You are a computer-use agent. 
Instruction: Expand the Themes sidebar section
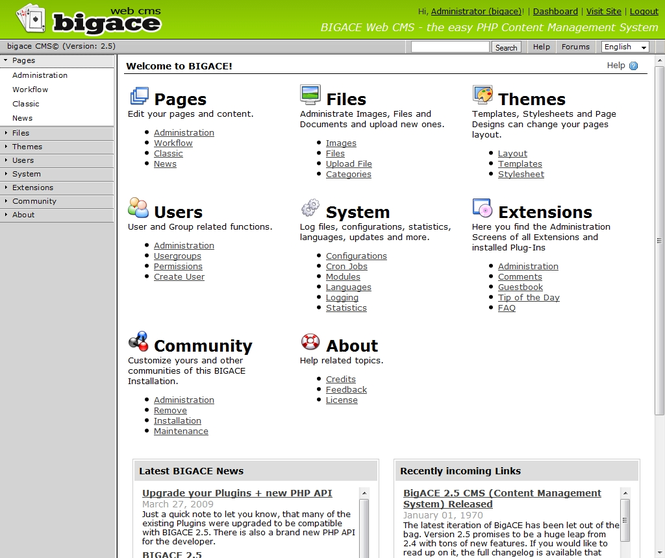tap(57, 147)
